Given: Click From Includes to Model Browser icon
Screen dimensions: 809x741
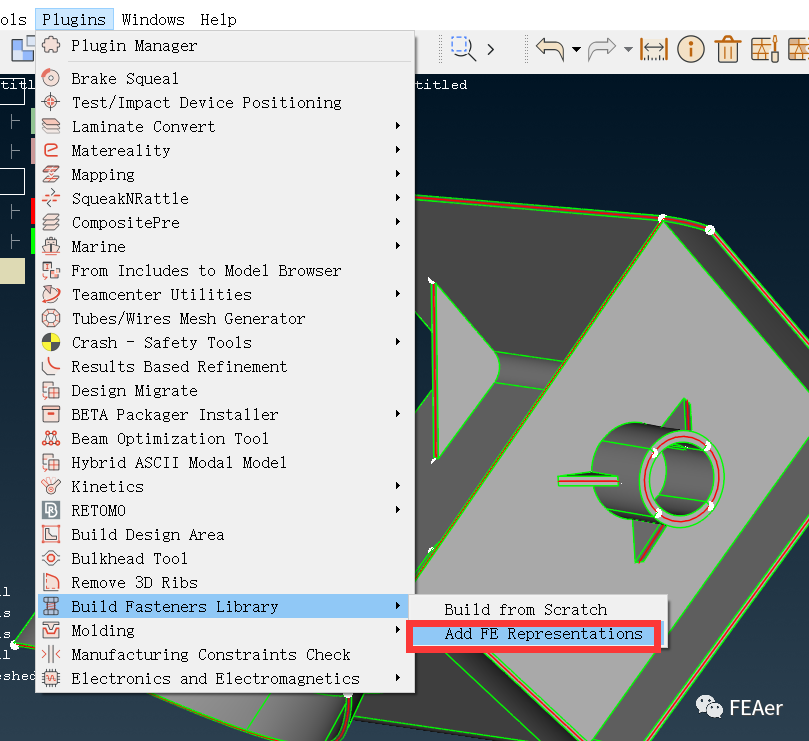Looking at the screenshot, I should click(x=51, y=270).
